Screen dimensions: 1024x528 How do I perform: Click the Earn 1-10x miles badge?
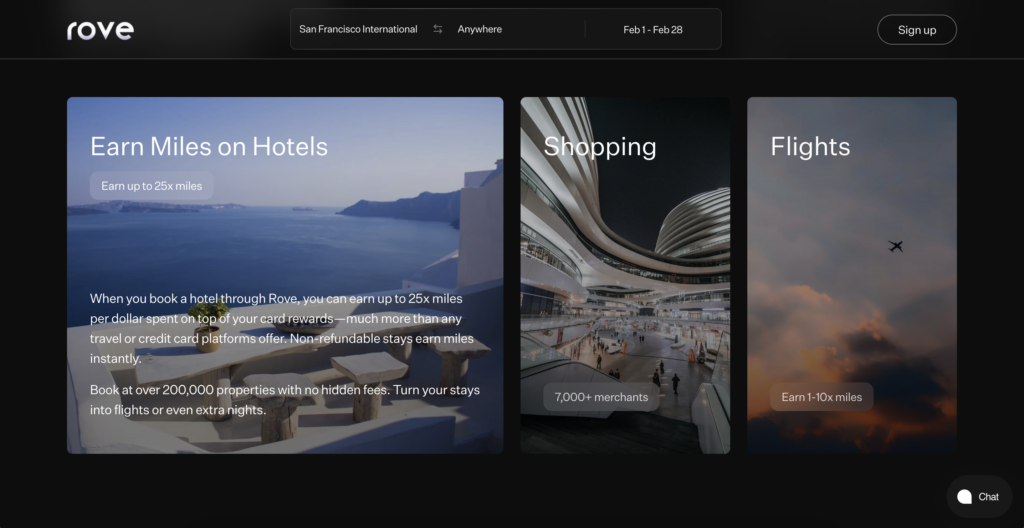(x=822, y=397)
